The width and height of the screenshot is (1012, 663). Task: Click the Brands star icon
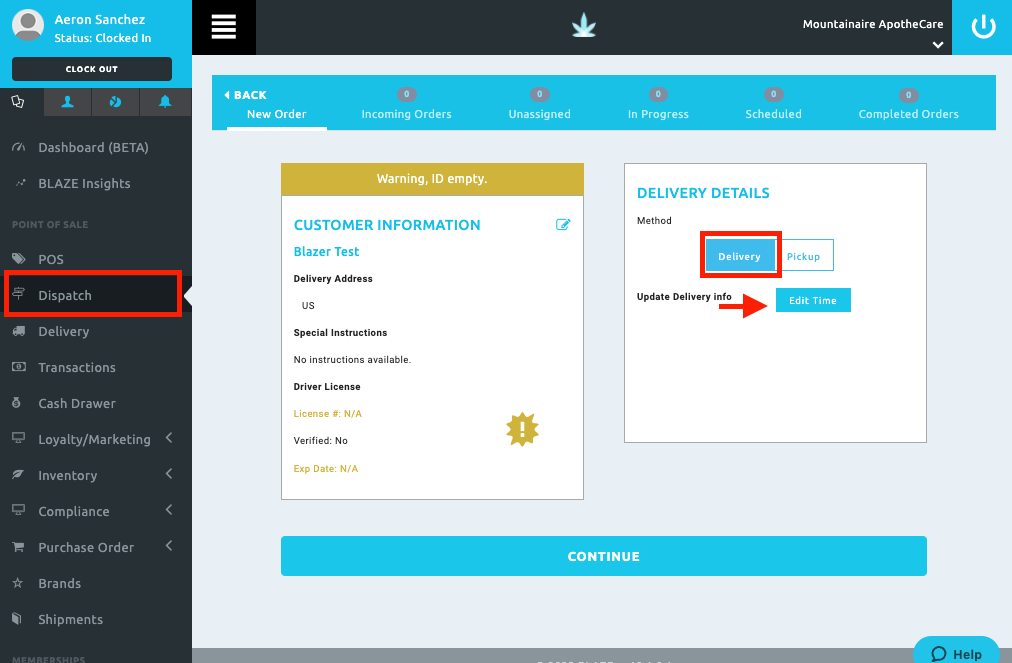pyautogui.click(x=17, y=582)
